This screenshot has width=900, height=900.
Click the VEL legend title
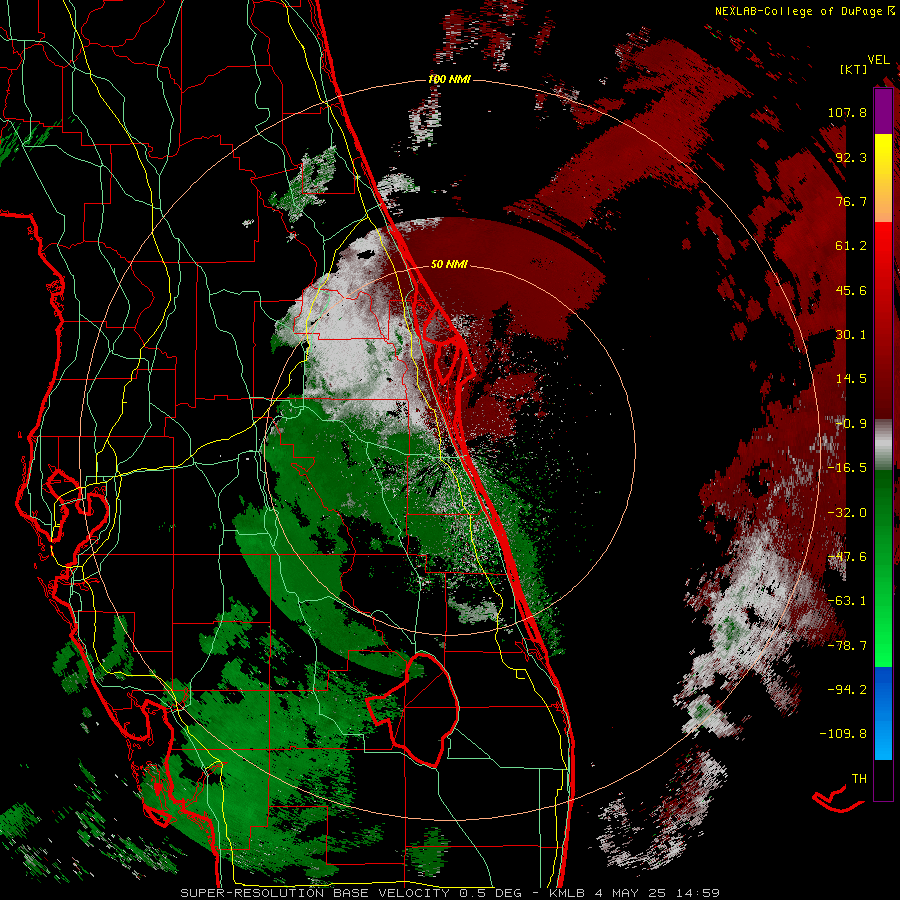click(x=878, y=59)
